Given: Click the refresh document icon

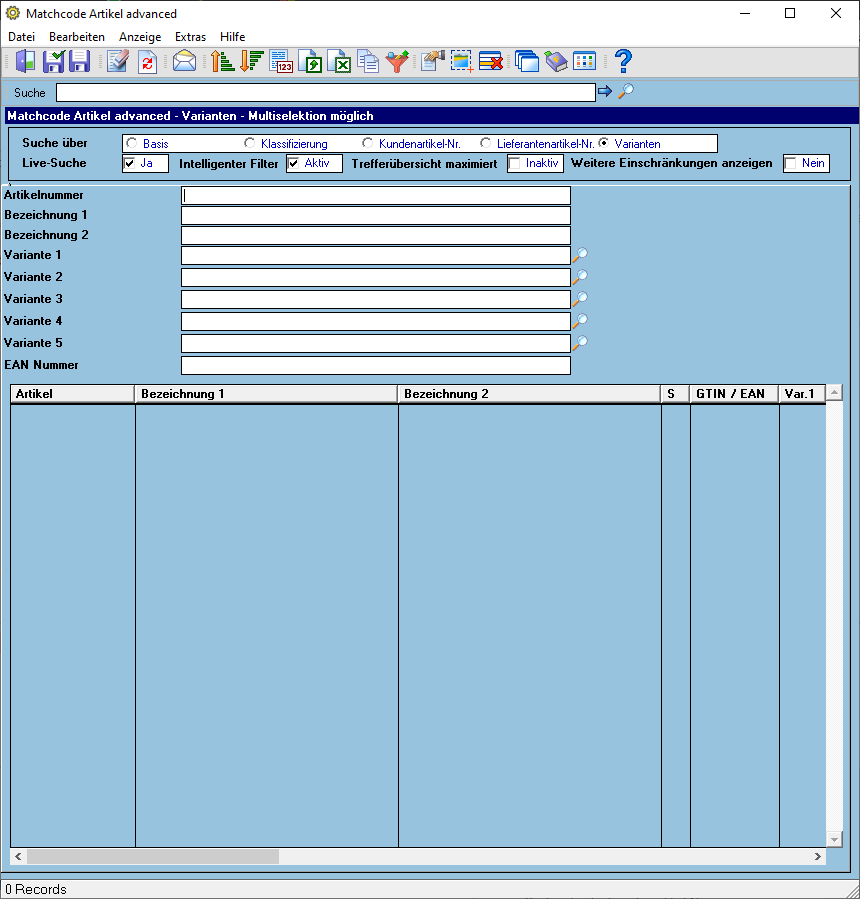Looking at the screenshot, I should point(147,61).
